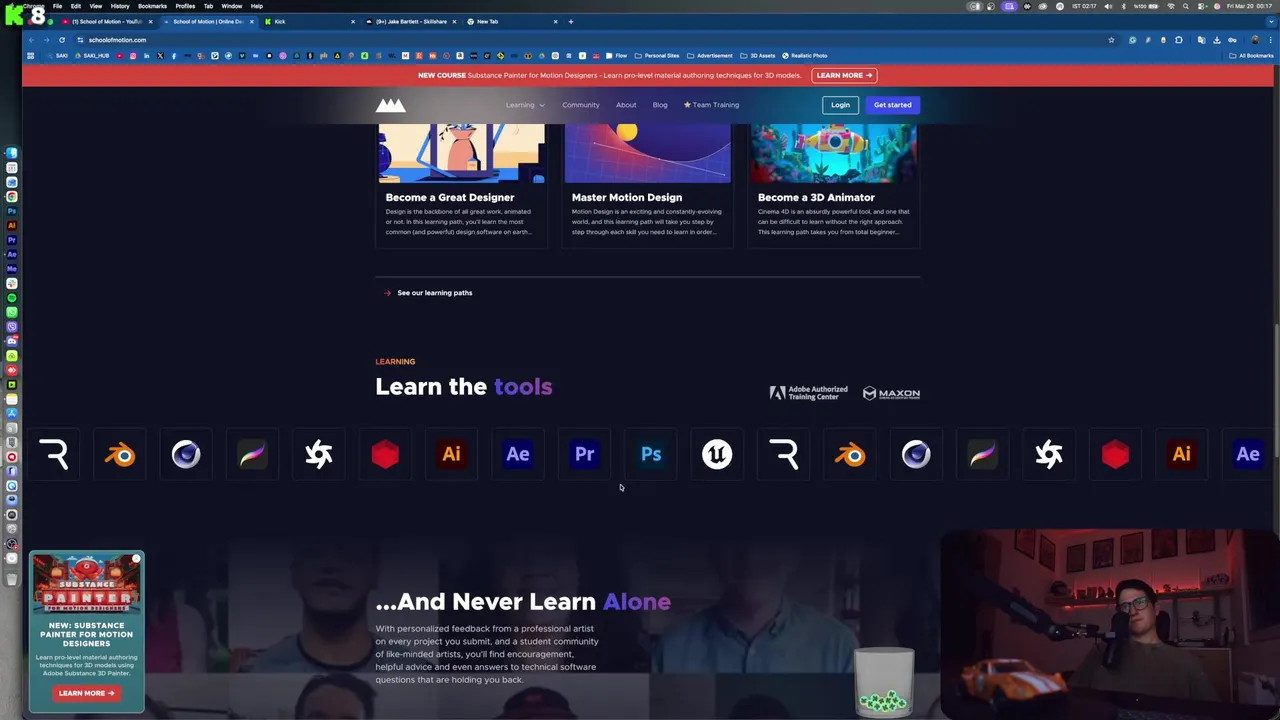Switch to the New Tab tab
Viewport: 1280px width, 720px height.
pos(513,21)
